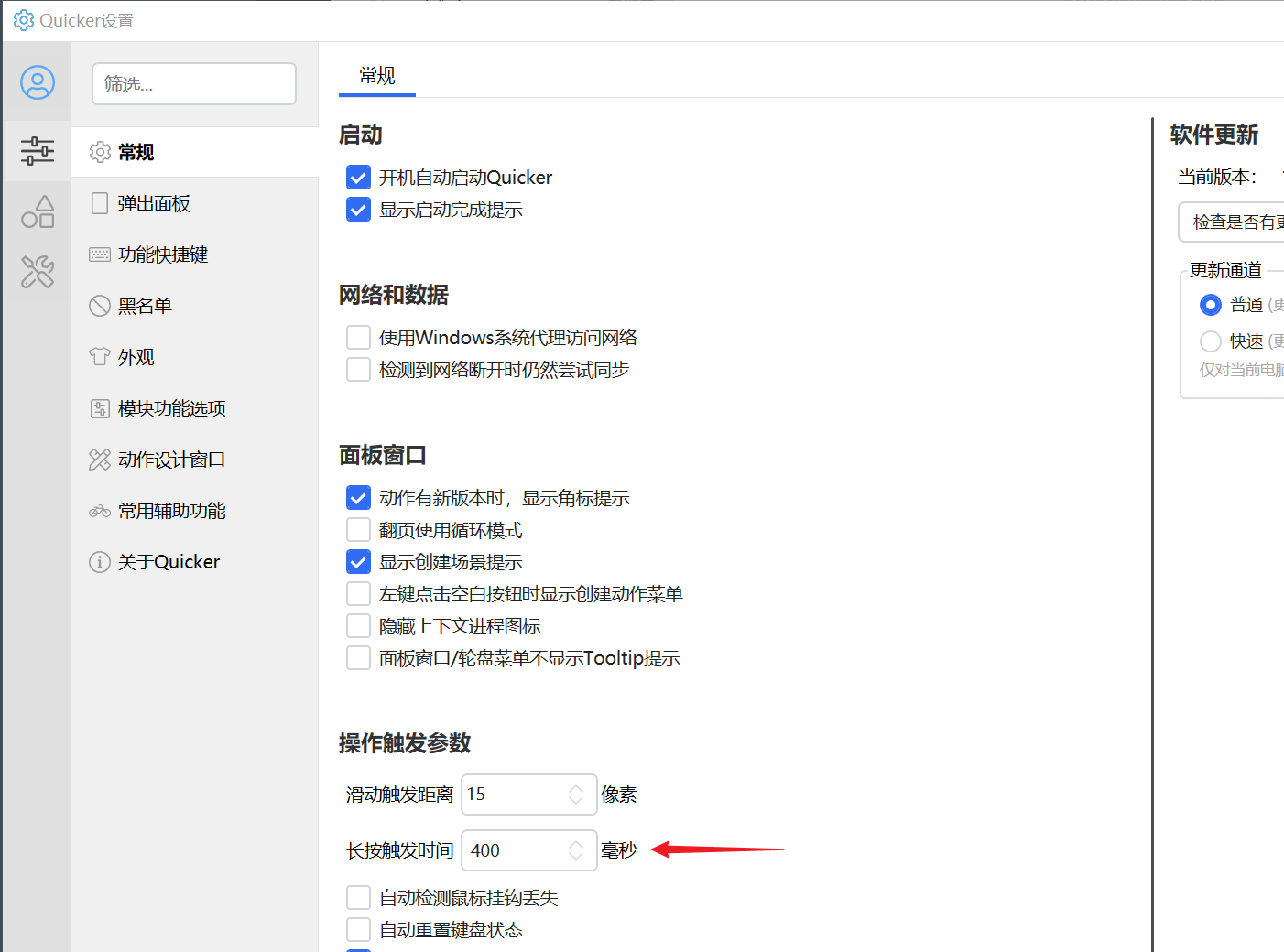Open the 功能快捷键 settings category
The width and height of the screenshot is (1284, 952).
click(195, 254)
